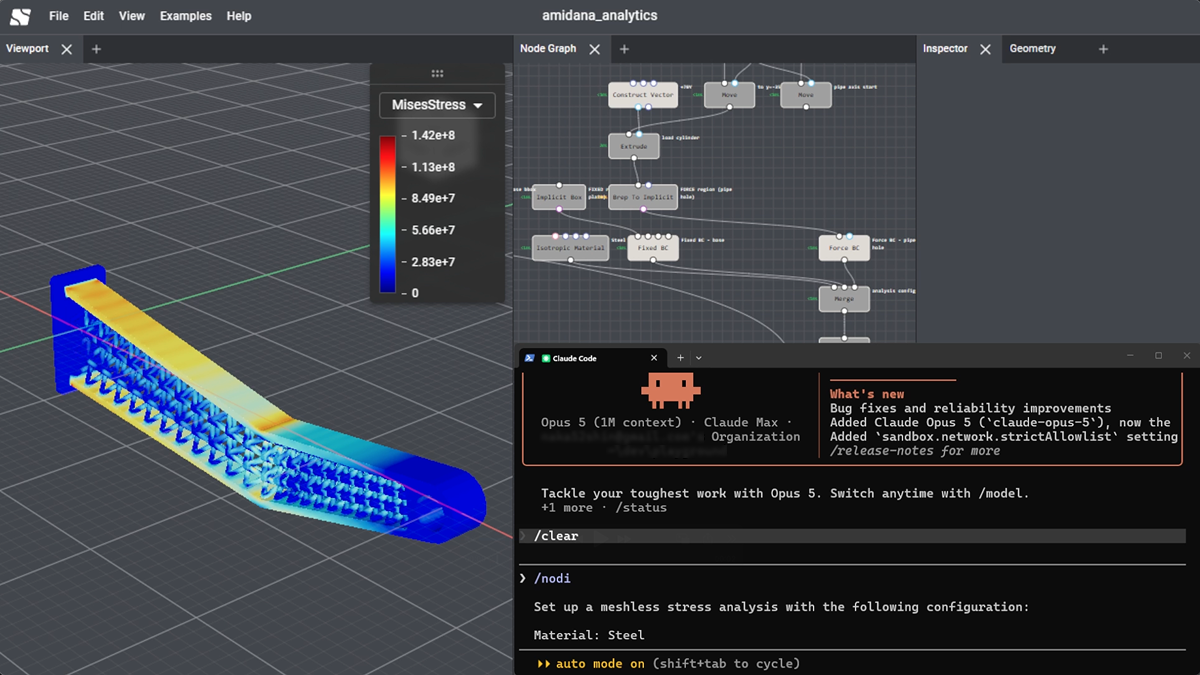
Task: Click the Fixed BC bottom output port
Action: 653,260
